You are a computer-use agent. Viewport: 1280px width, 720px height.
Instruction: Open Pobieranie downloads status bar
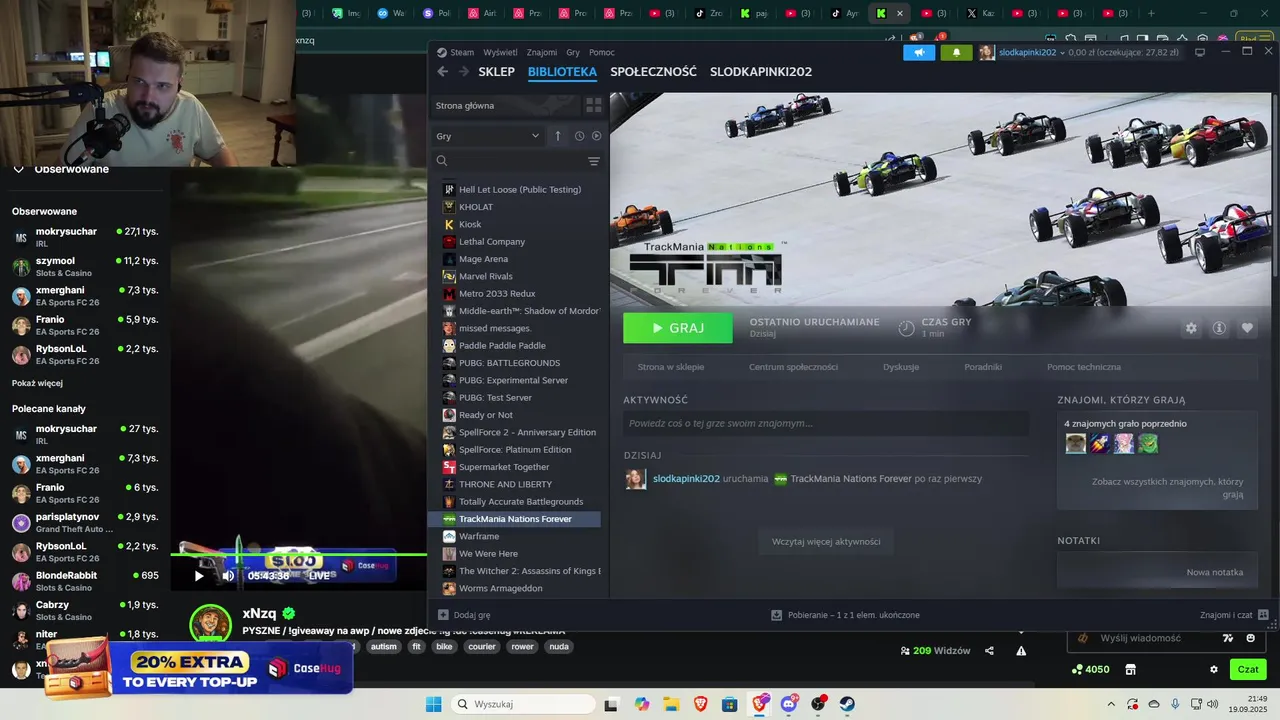[846, 615]
